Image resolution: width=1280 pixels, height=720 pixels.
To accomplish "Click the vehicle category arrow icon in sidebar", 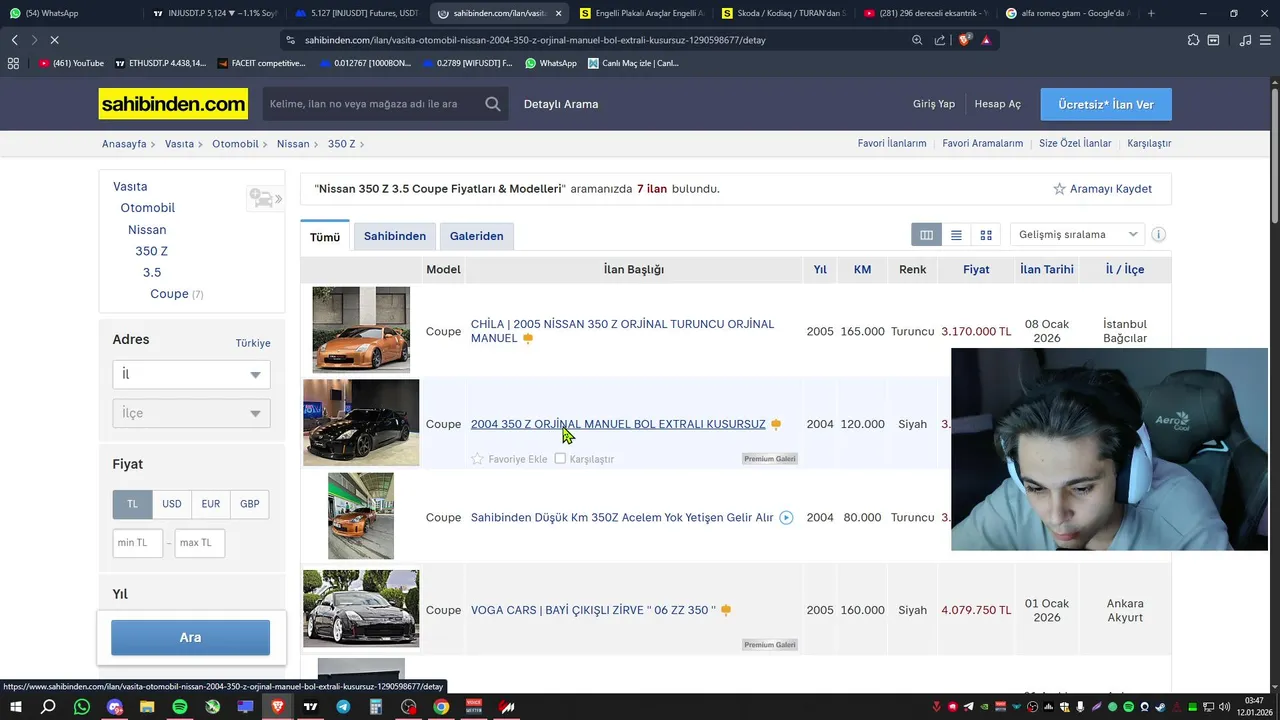I will pos(265,199).
